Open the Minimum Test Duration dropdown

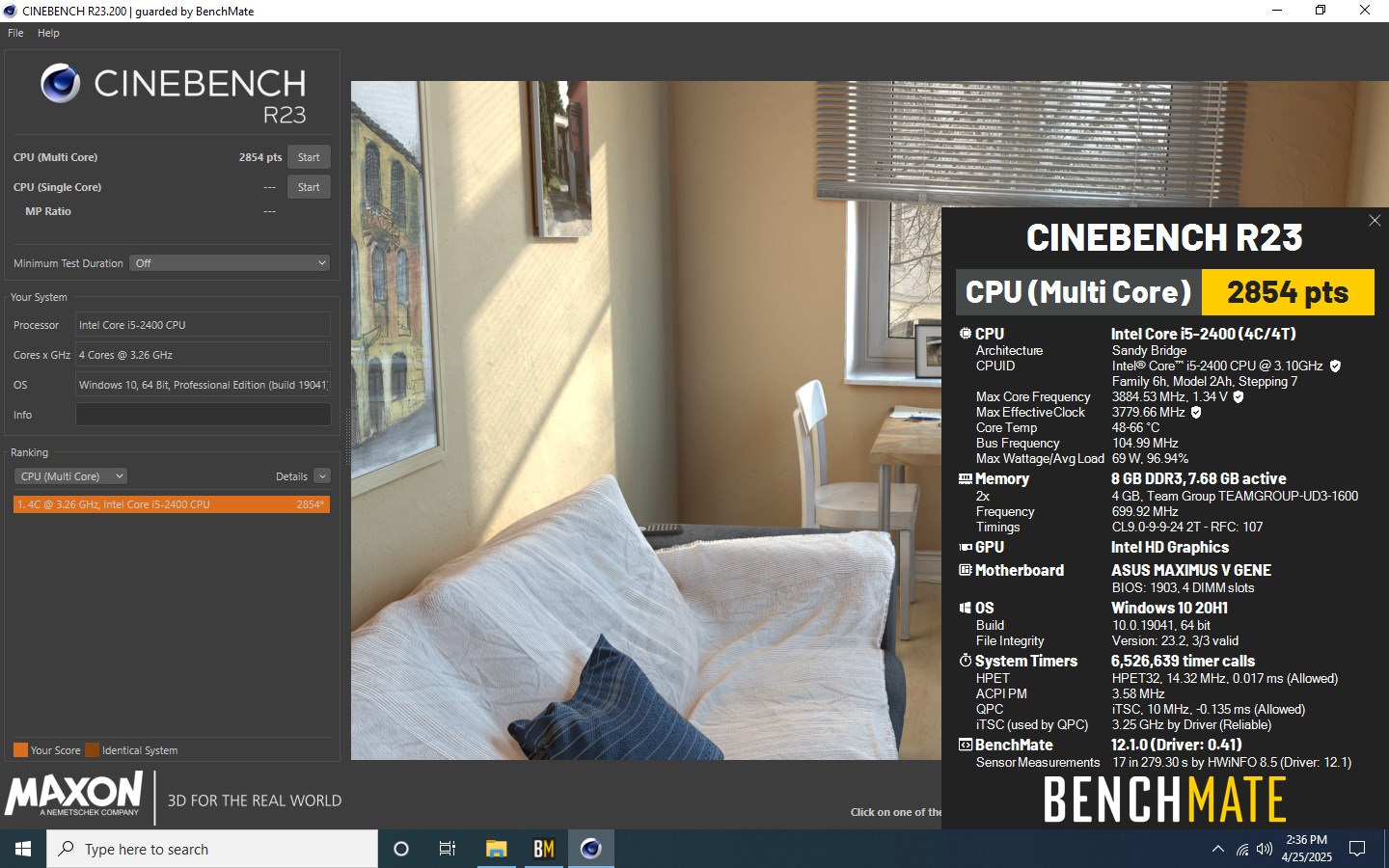(230, 263)
